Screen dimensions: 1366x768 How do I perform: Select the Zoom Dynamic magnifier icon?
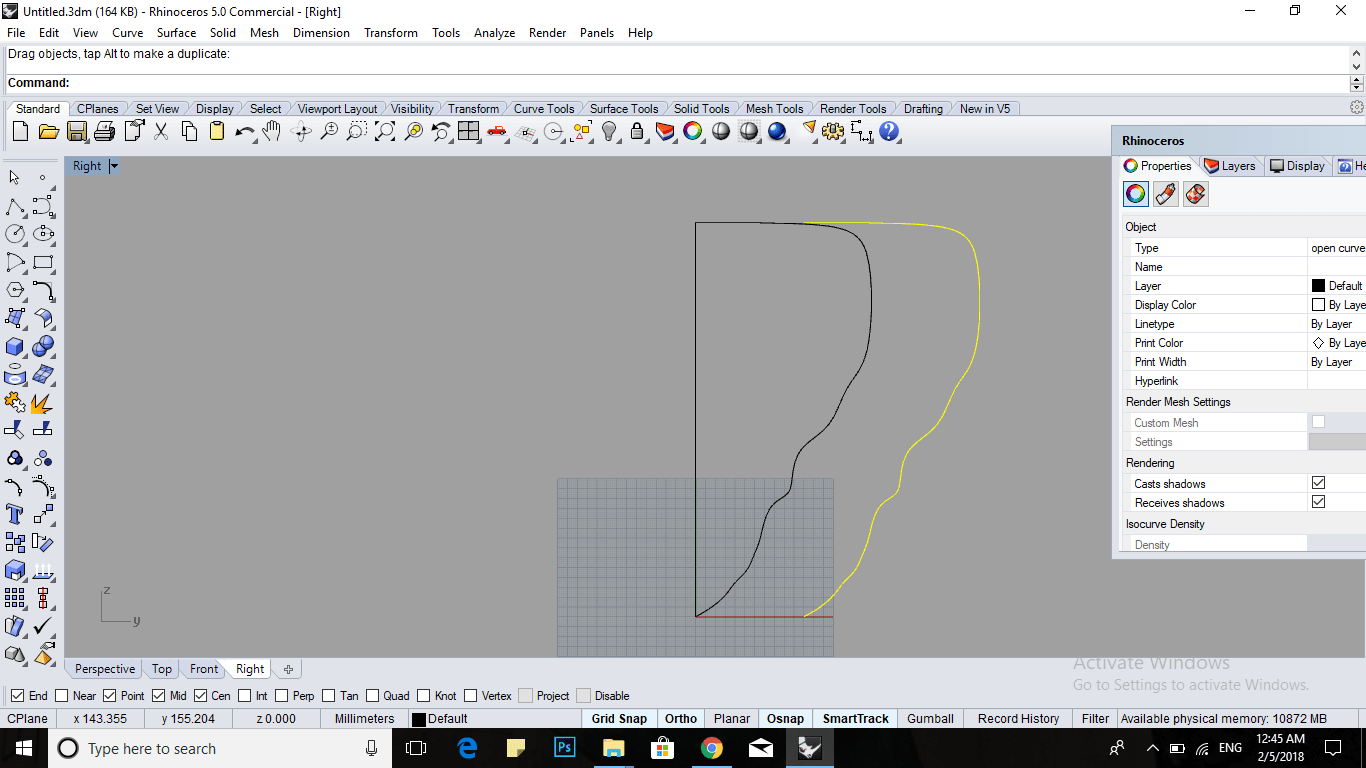[328, 131]
